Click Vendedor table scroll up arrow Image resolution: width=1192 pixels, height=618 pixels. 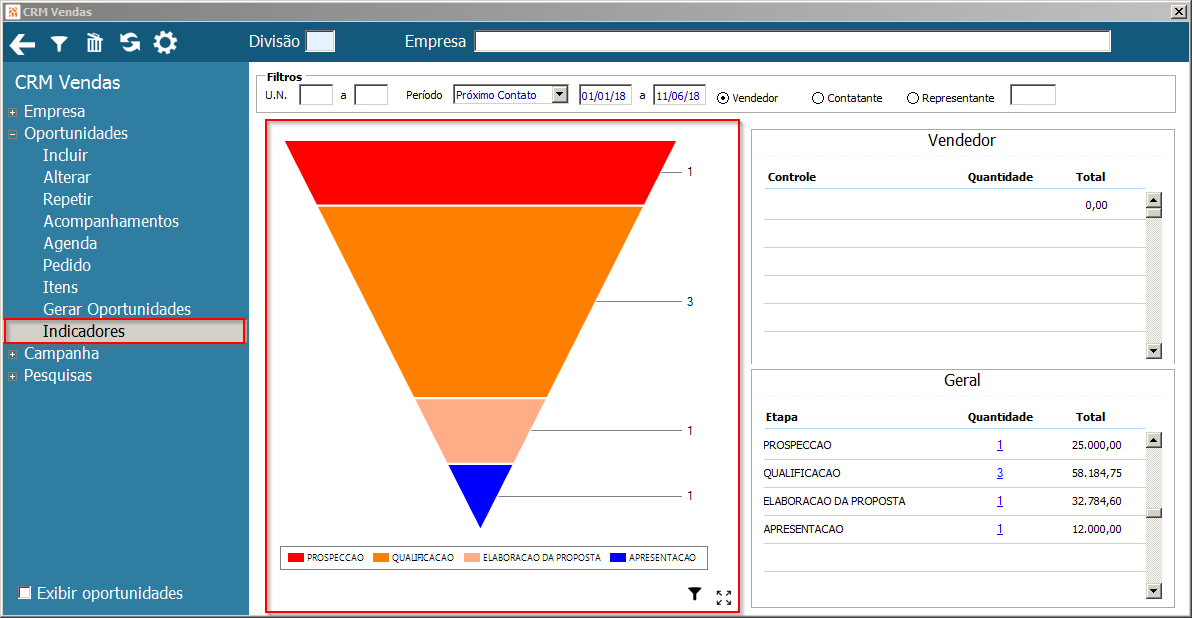[x=1154, y=201]
